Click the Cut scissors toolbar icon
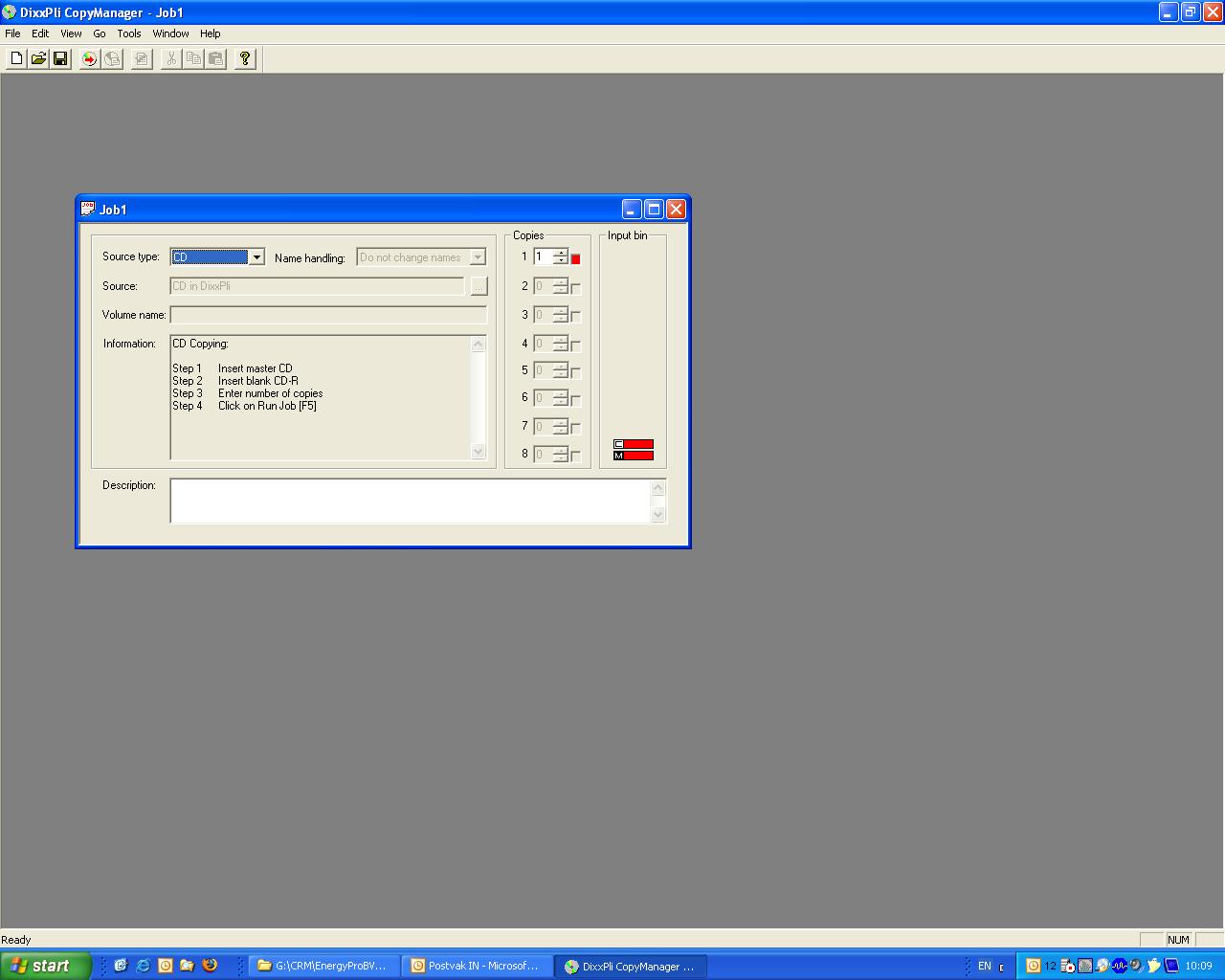1225x980 pixels. pos(170,58)
